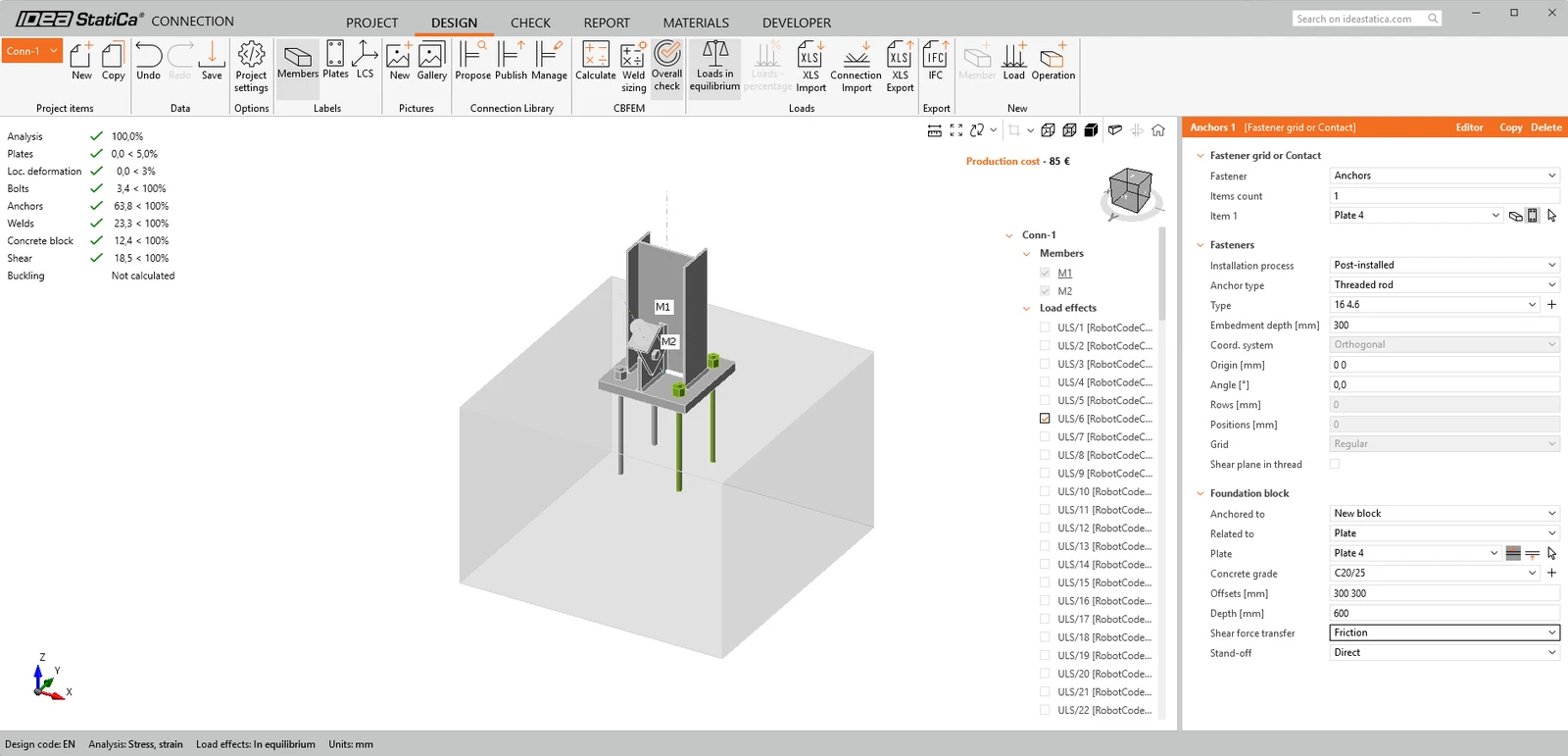Open Connection Import
This screenshot has width=1568, height=756.
(857, 67)
